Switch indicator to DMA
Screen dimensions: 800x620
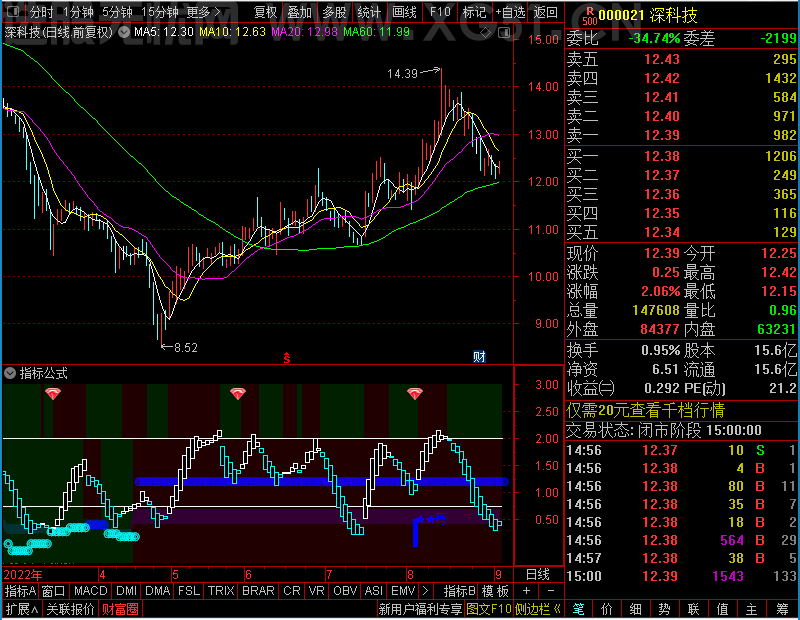coord(157,591)
